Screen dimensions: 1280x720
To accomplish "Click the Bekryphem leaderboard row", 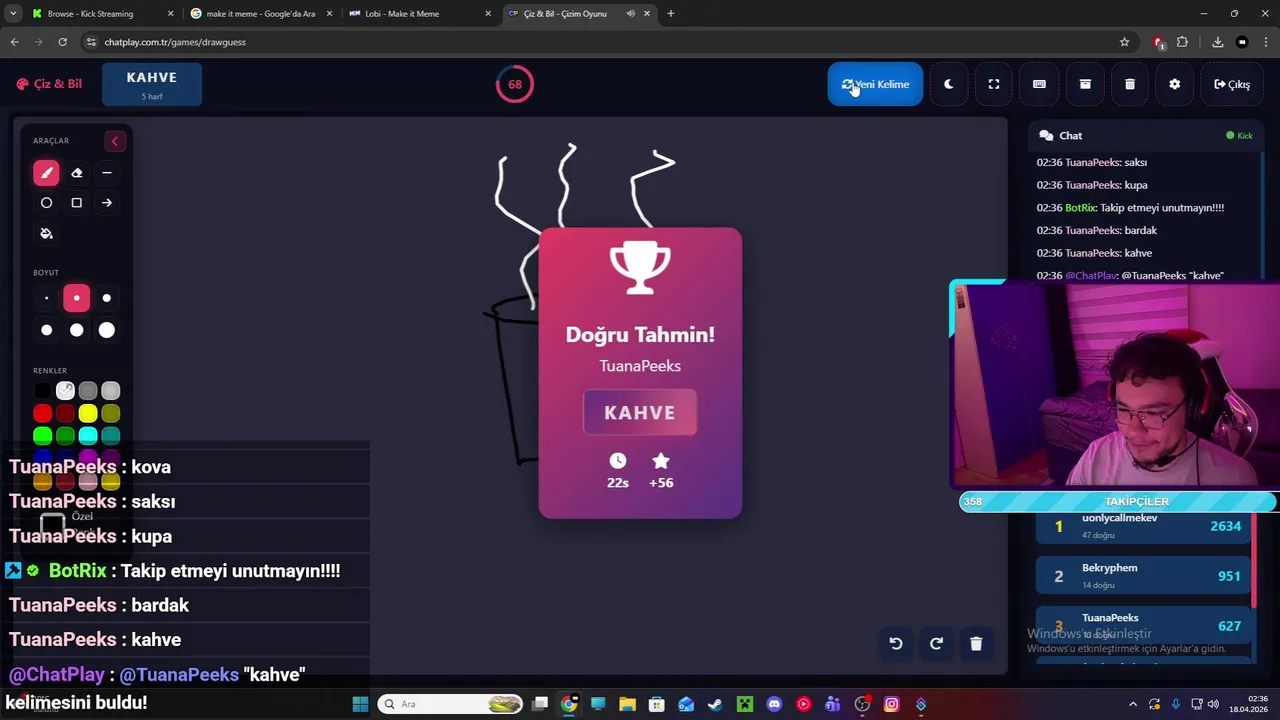I will point(1144,576).
